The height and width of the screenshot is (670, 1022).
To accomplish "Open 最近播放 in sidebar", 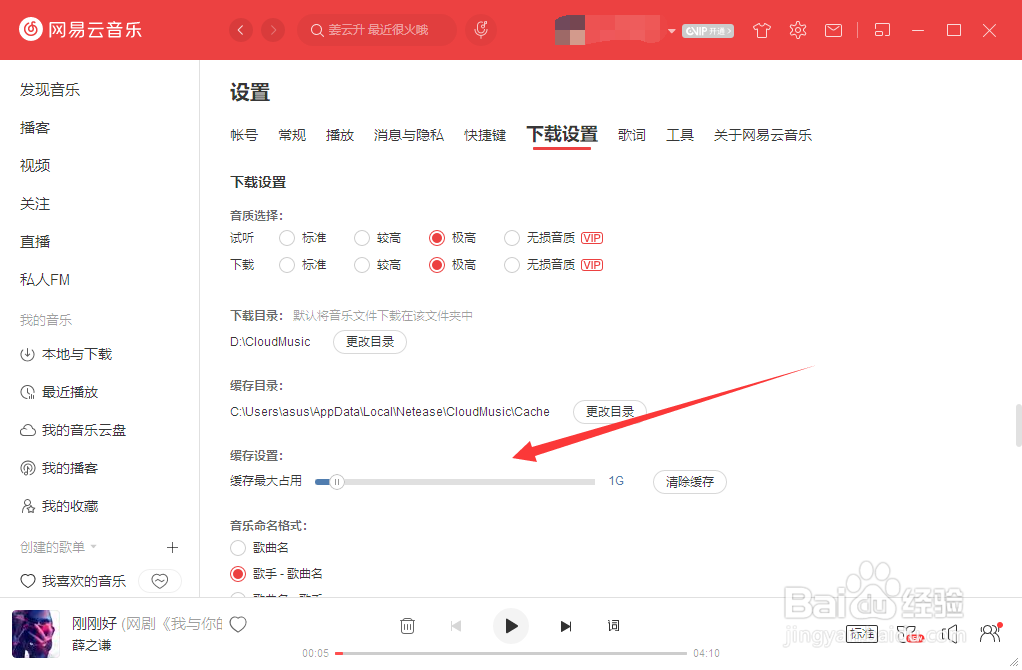I will 59,392.
